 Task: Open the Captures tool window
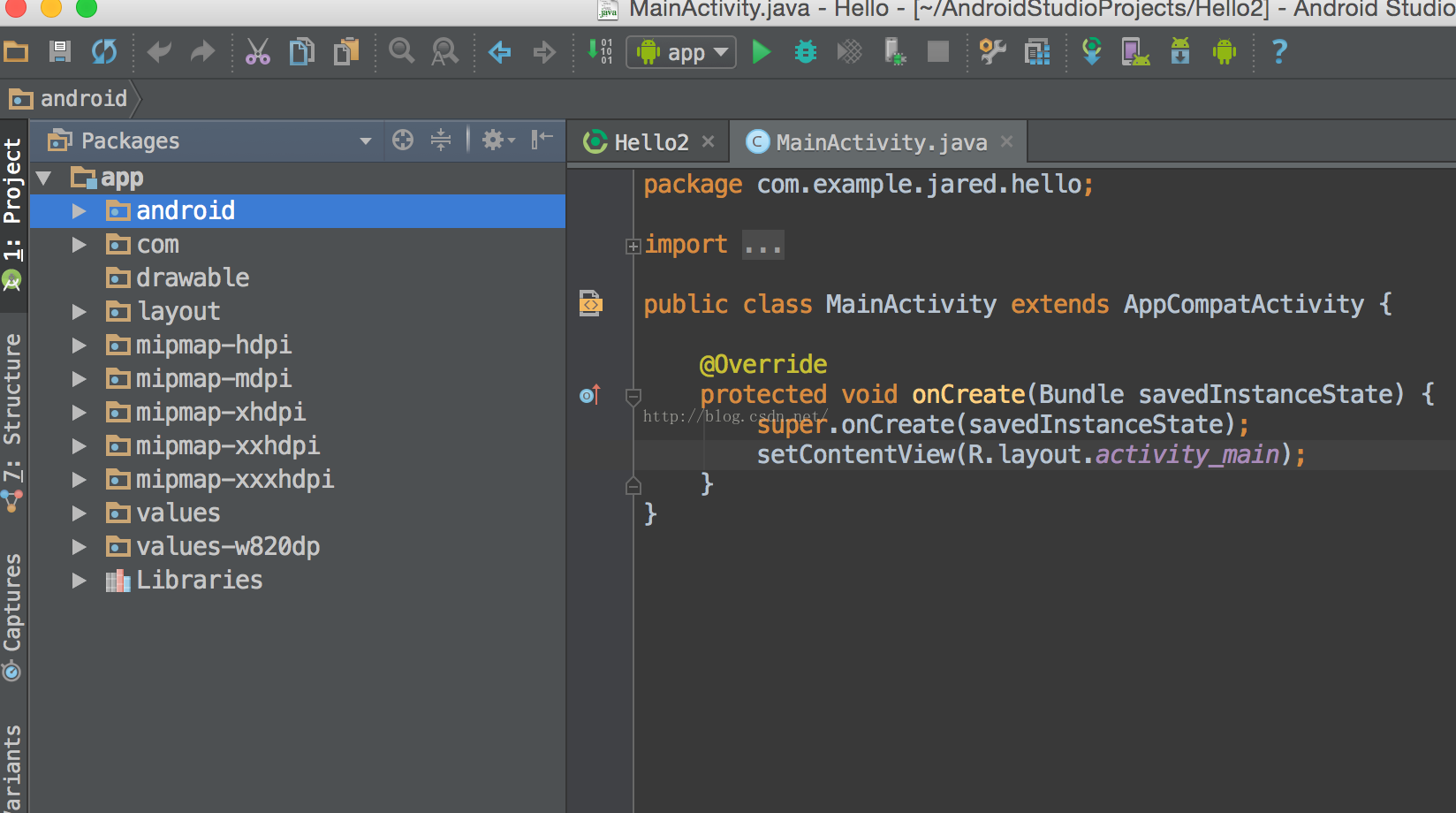[x=12, y=617]
